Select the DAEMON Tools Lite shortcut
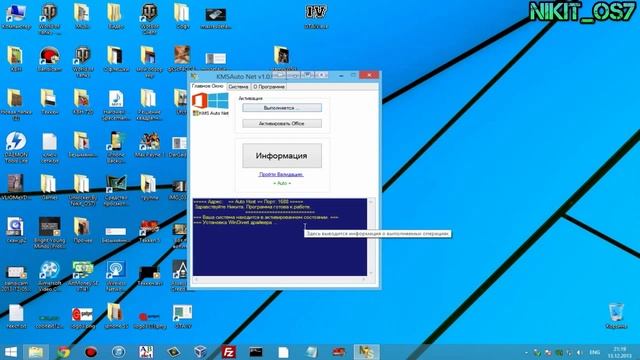This screenshot has height=360, width=640. tap(16, 147)
